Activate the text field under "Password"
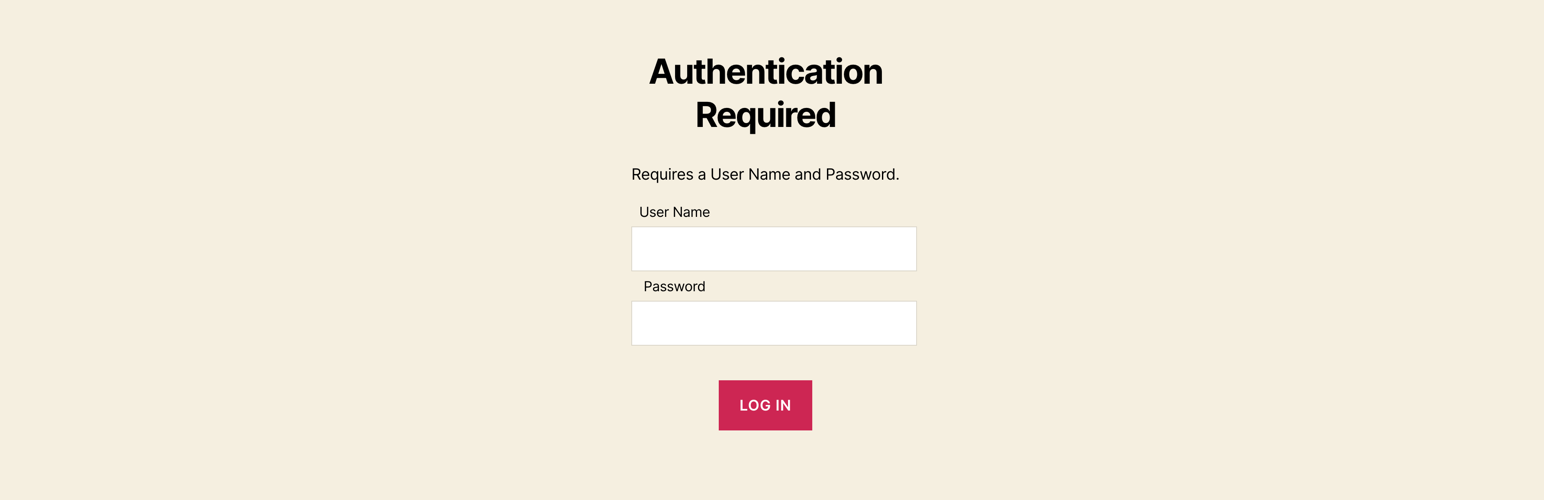Viewport: 1544px width, 500px height. tap(773, 323)
